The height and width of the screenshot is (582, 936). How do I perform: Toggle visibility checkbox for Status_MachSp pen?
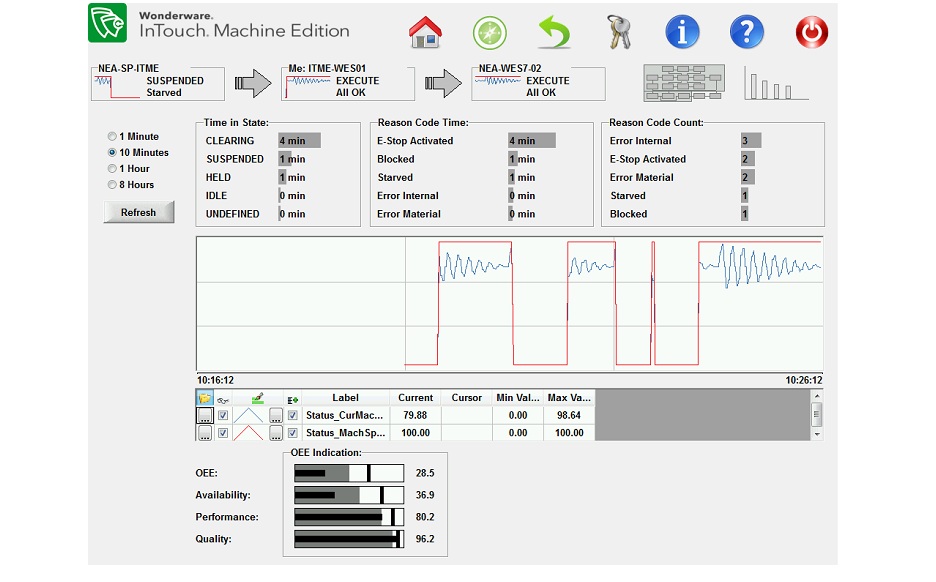point(223,433)
